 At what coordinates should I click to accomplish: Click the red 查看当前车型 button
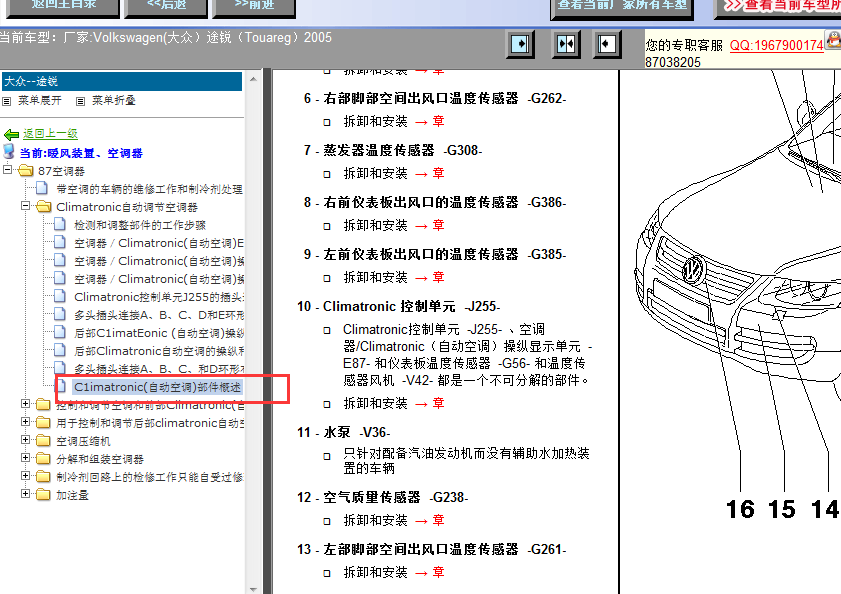point(778,8)
